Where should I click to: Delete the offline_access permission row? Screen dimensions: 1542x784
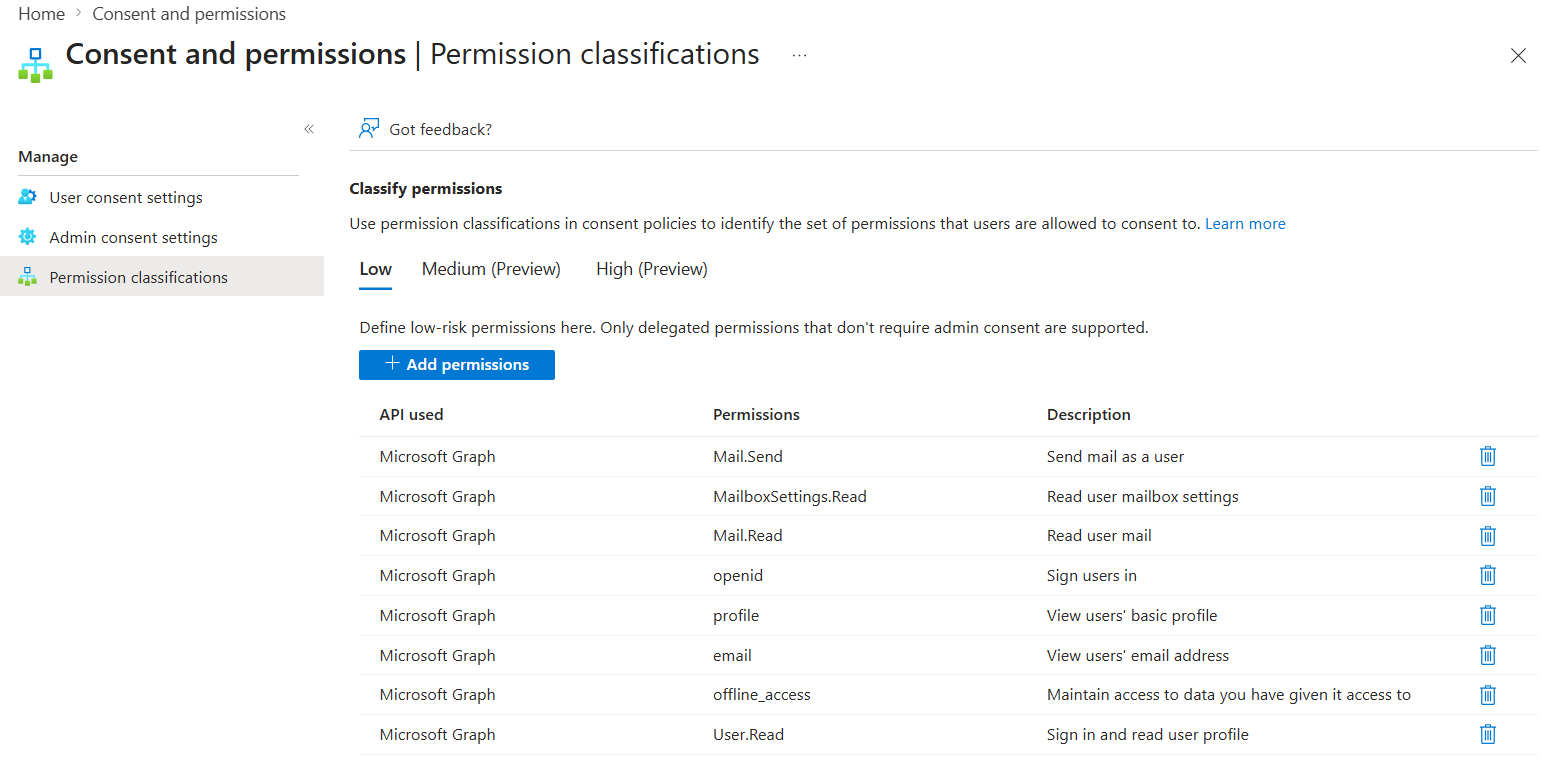(x=1487, y=694)
